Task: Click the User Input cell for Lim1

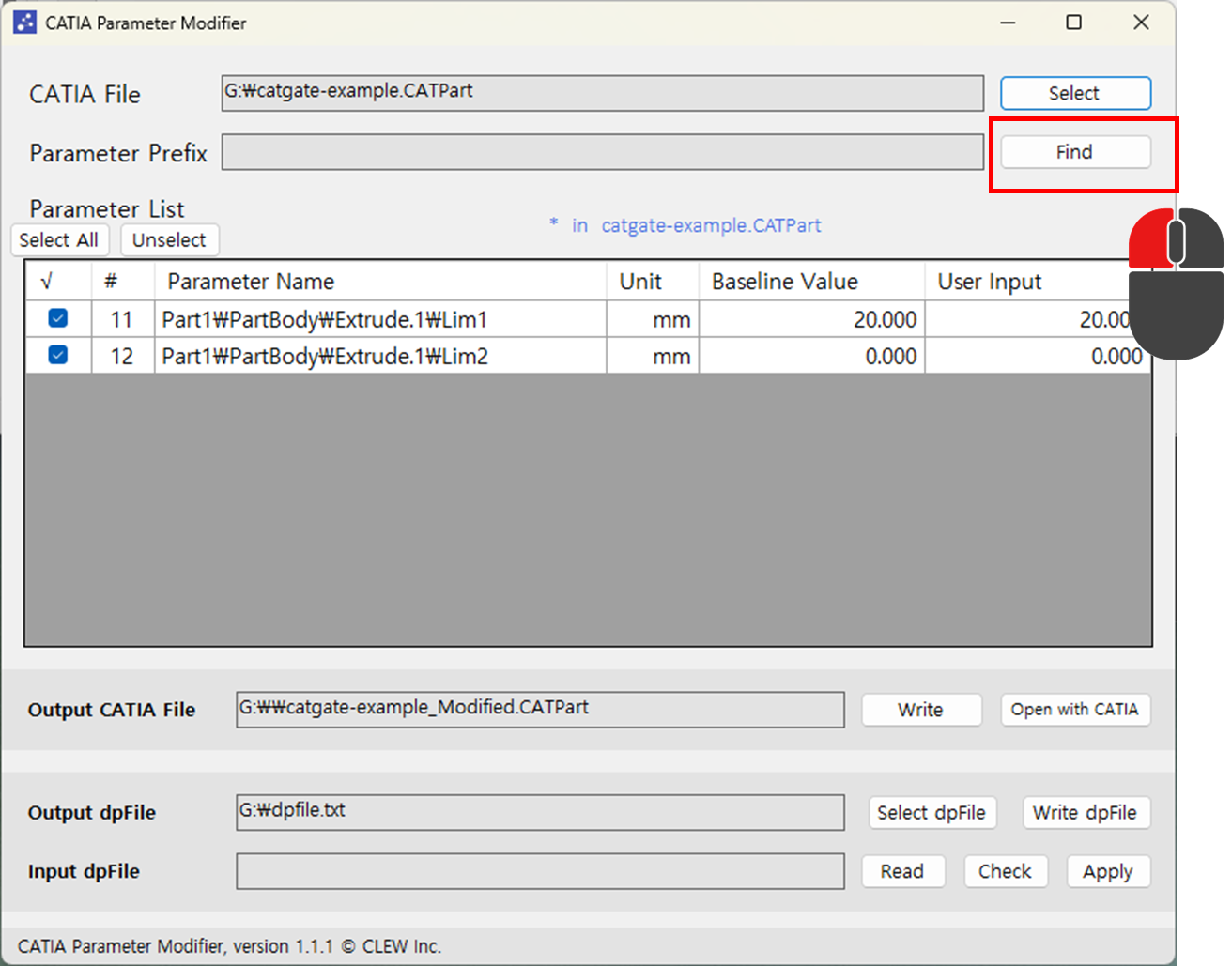Action: coord(1038,319)
